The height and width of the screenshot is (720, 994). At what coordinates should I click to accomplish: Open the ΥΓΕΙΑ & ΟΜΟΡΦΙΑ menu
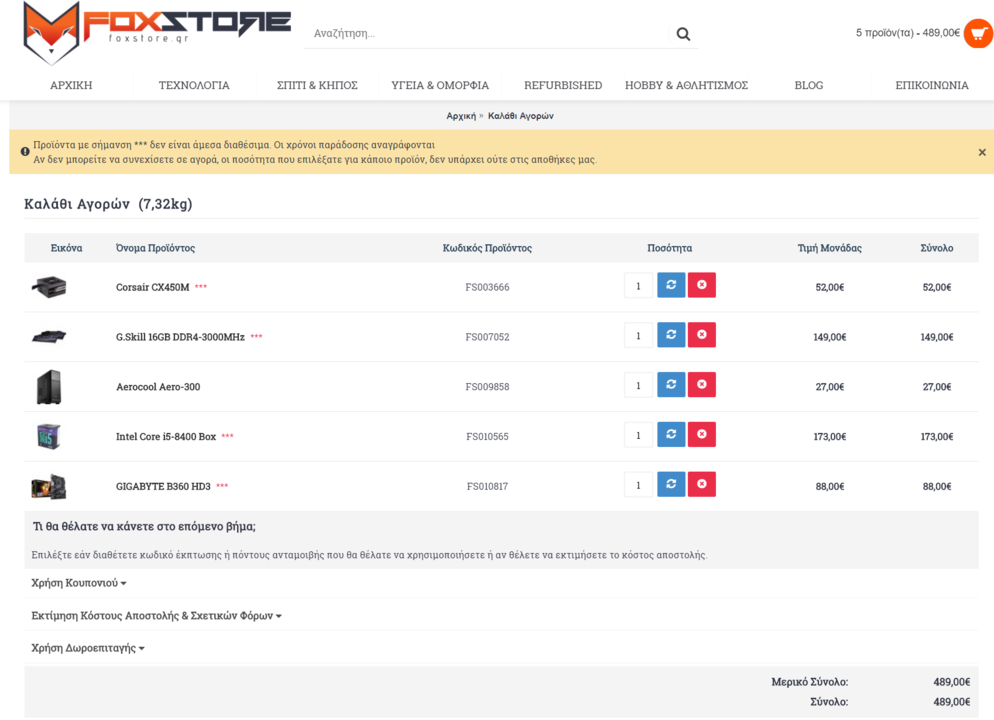click(x=440, y=85)
